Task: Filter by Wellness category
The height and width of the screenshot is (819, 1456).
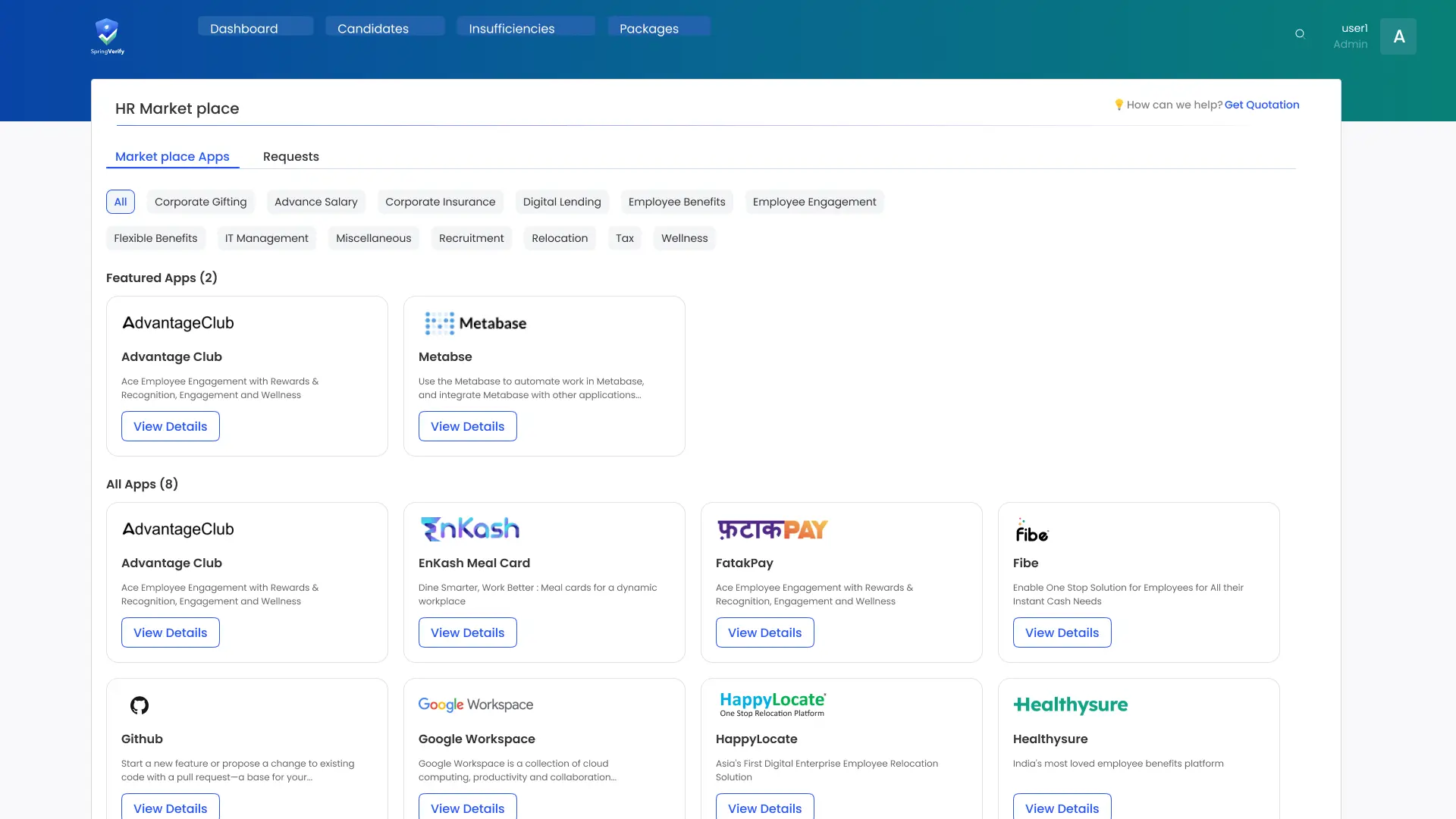Action: 685,238
